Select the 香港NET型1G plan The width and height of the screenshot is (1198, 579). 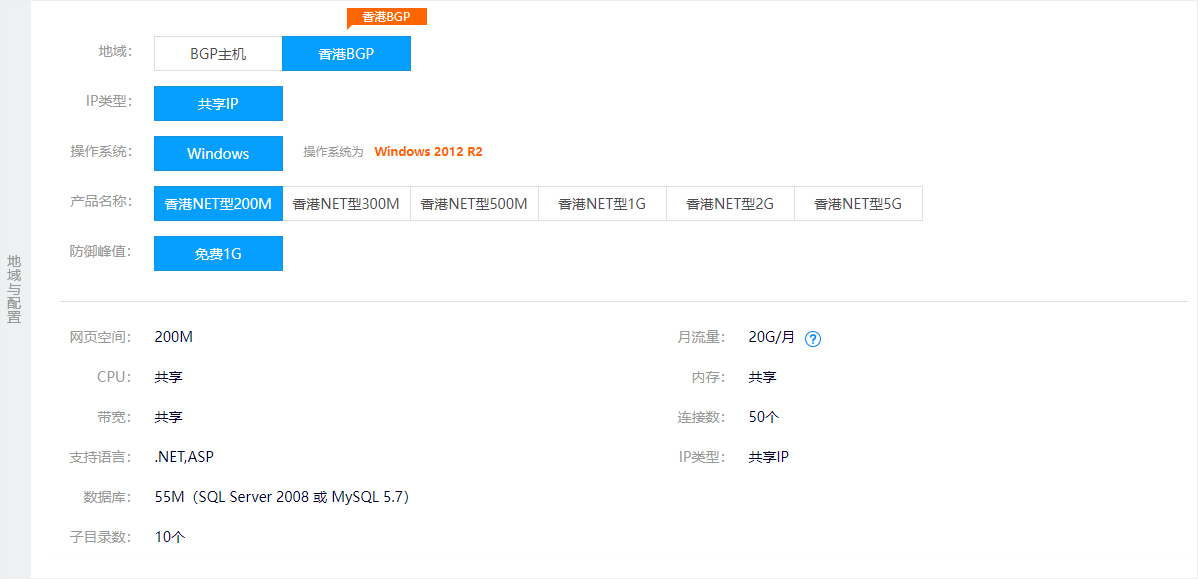(x=602, y=203)
